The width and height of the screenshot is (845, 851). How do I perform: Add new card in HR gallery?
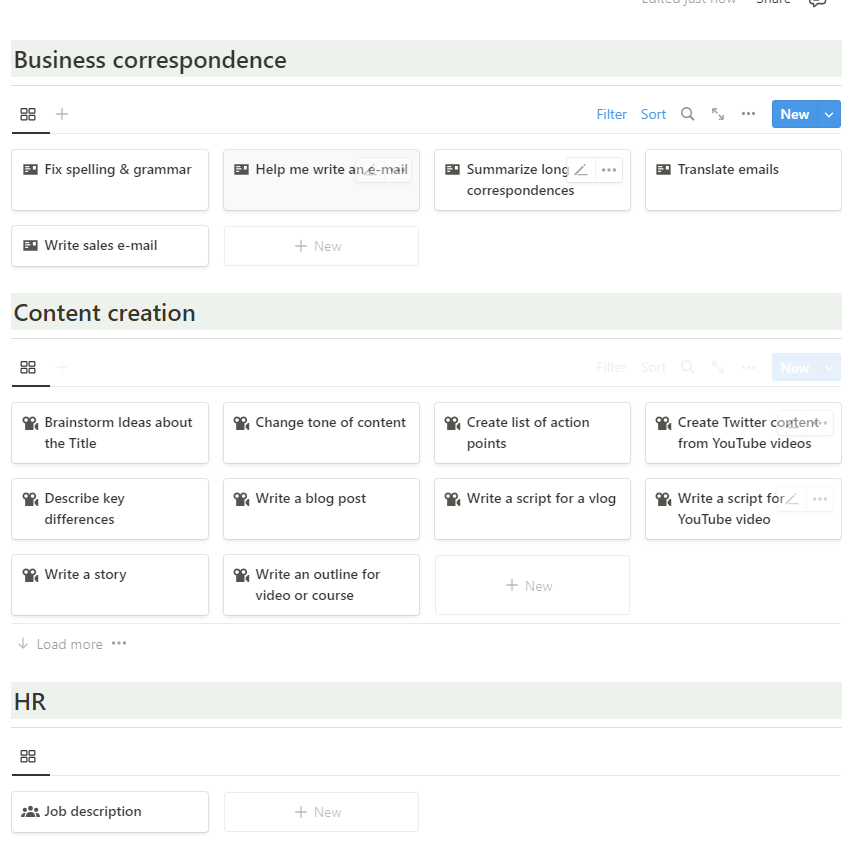[320, 812]
